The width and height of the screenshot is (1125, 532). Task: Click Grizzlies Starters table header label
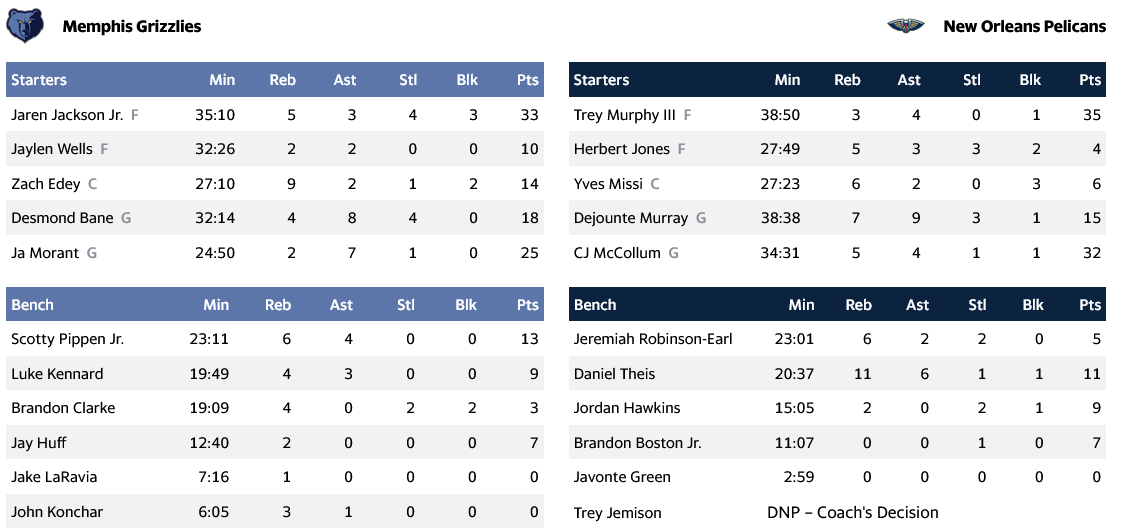point(39,80)
